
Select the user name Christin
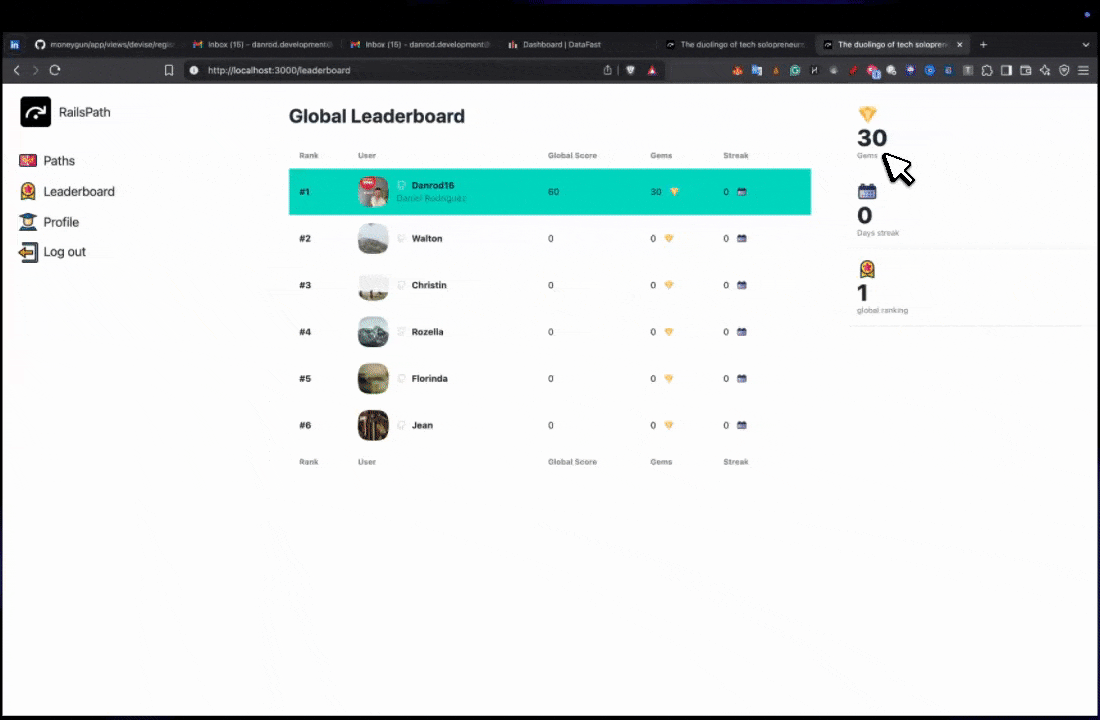429,285
